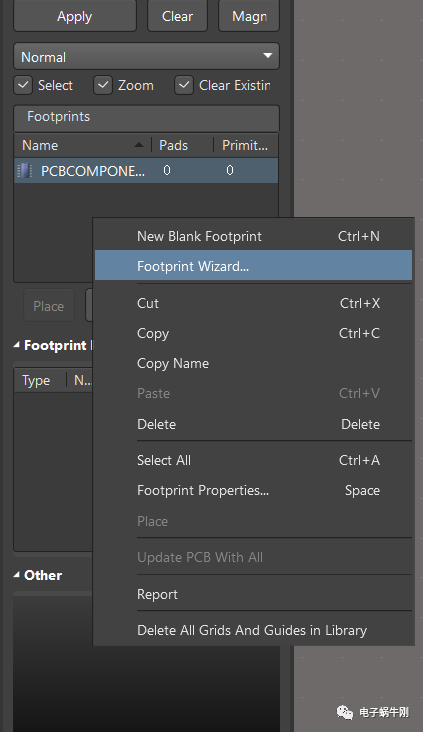Collapse the Other section triangle
423x732 pixels.
click(x=16, y=575)
